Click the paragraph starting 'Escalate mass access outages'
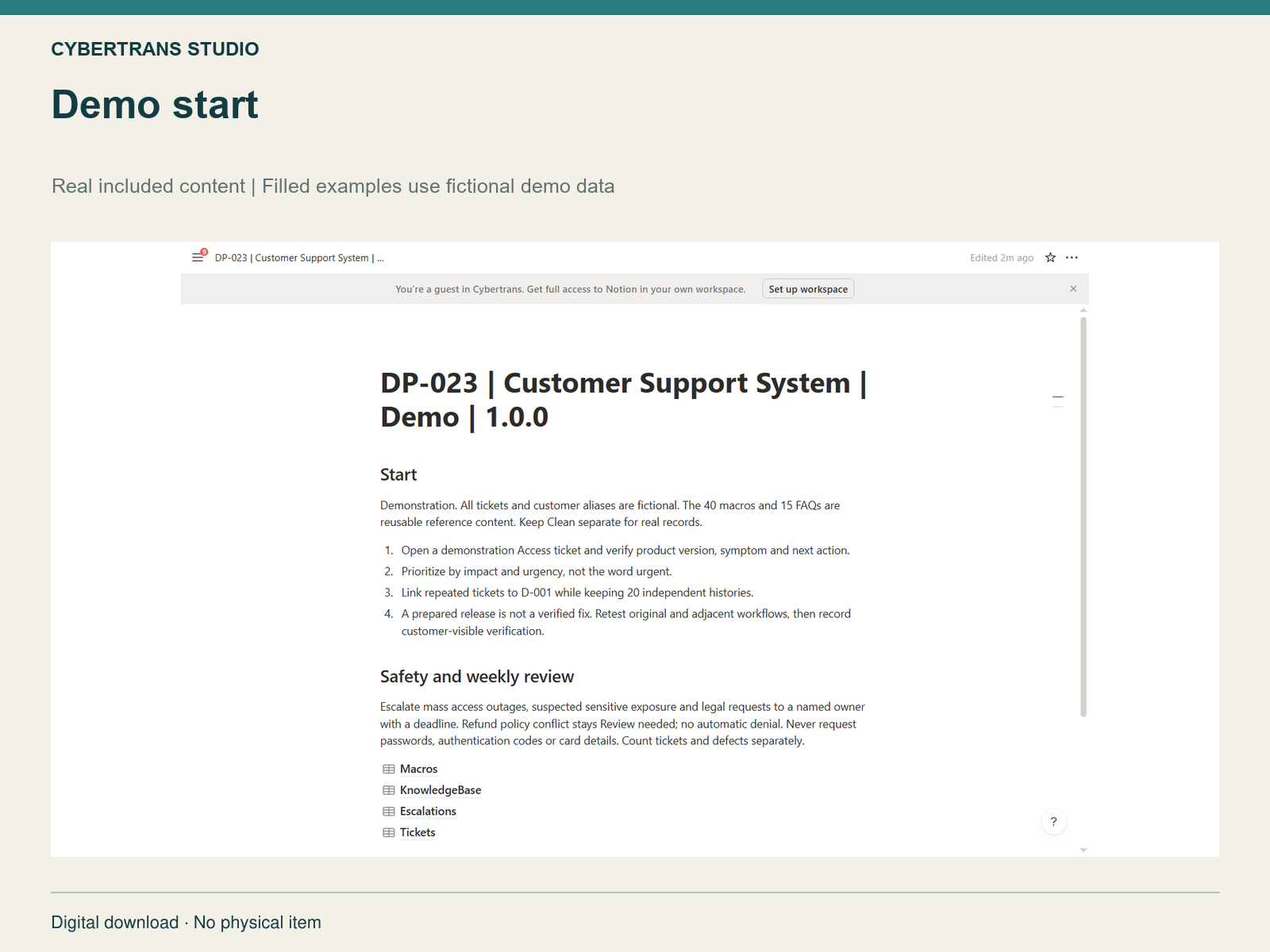 click(x=622, y=724)
